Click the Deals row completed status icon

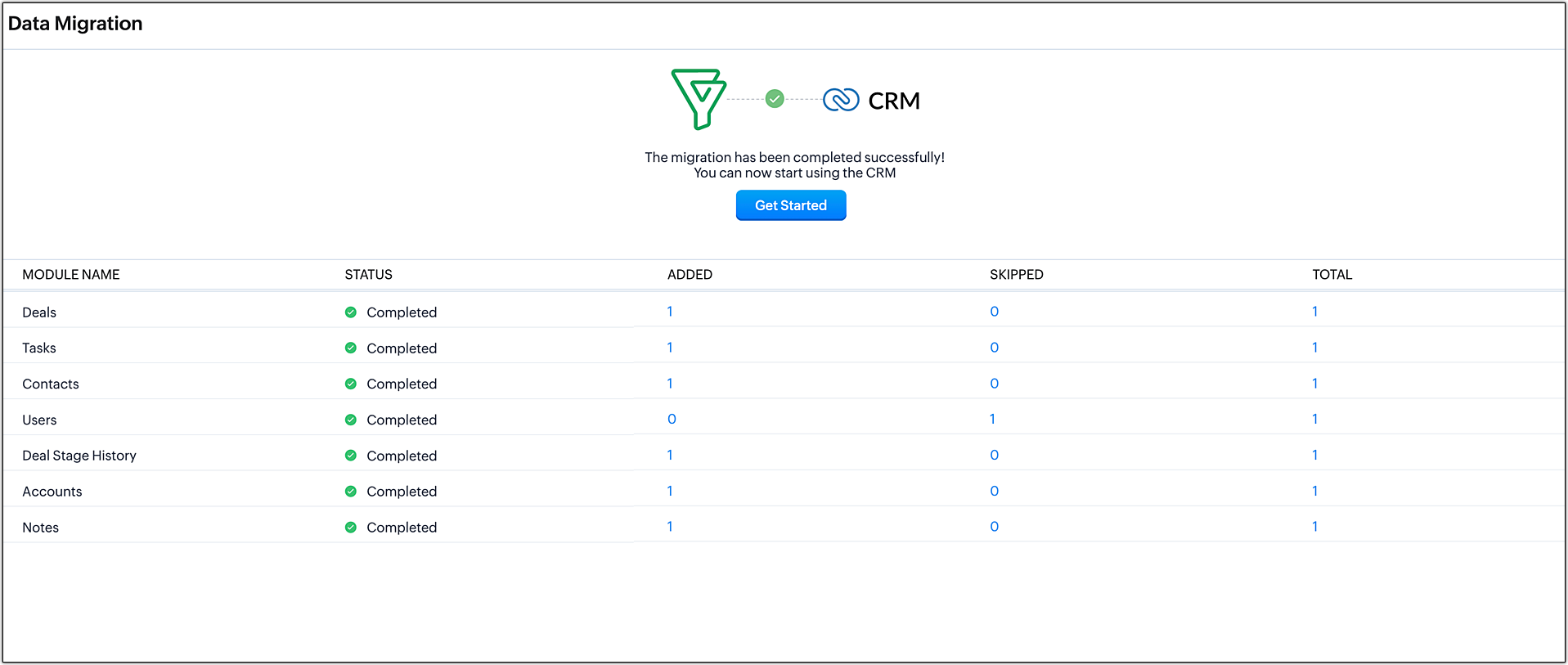(x=351, y=312)
